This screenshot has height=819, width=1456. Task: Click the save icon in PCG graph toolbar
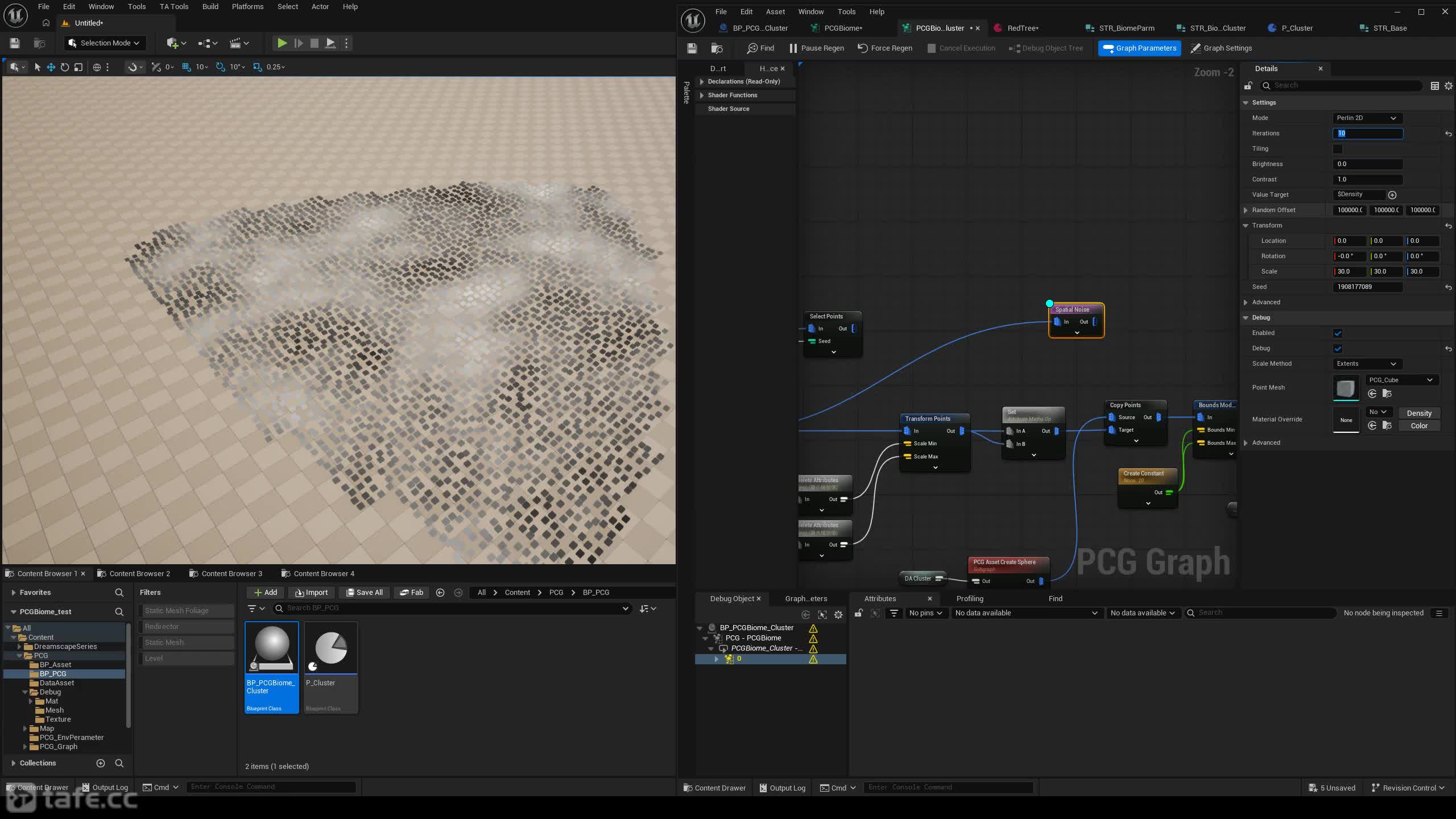click(692, 48)
